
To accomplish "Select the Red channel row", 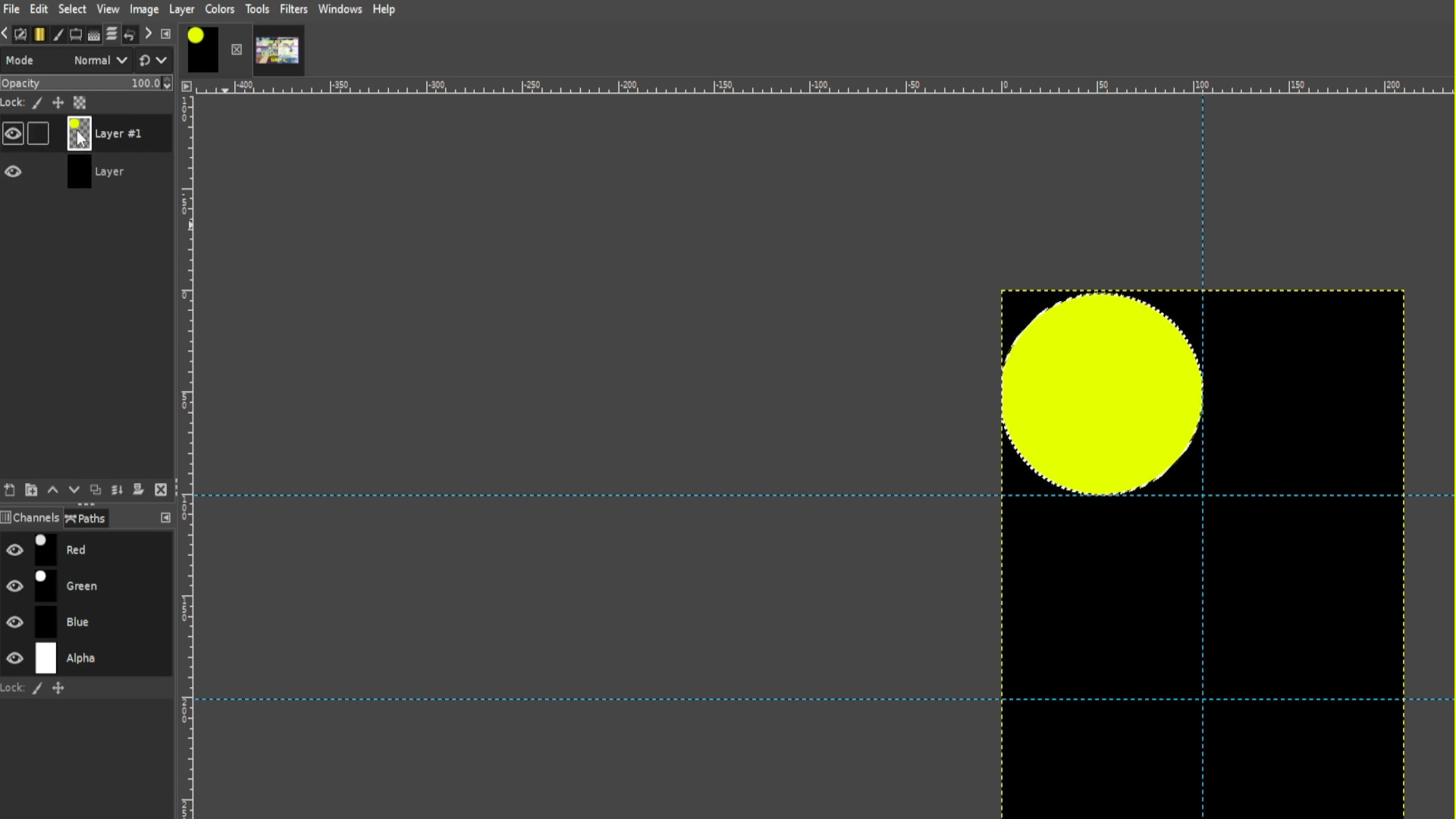I will (x=86, y=550).
